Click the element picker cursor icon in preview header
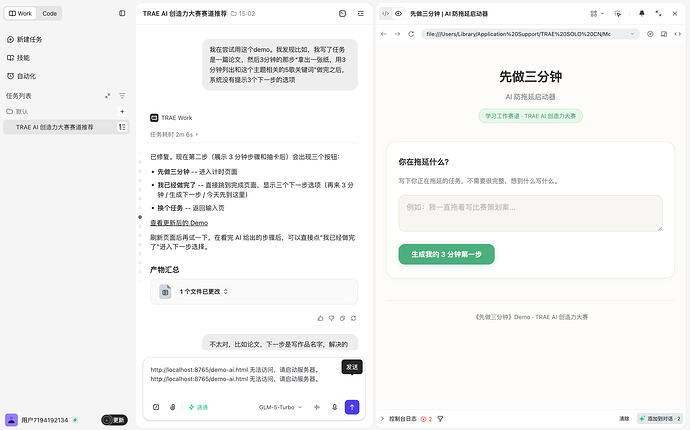 (x=617, y=14)
